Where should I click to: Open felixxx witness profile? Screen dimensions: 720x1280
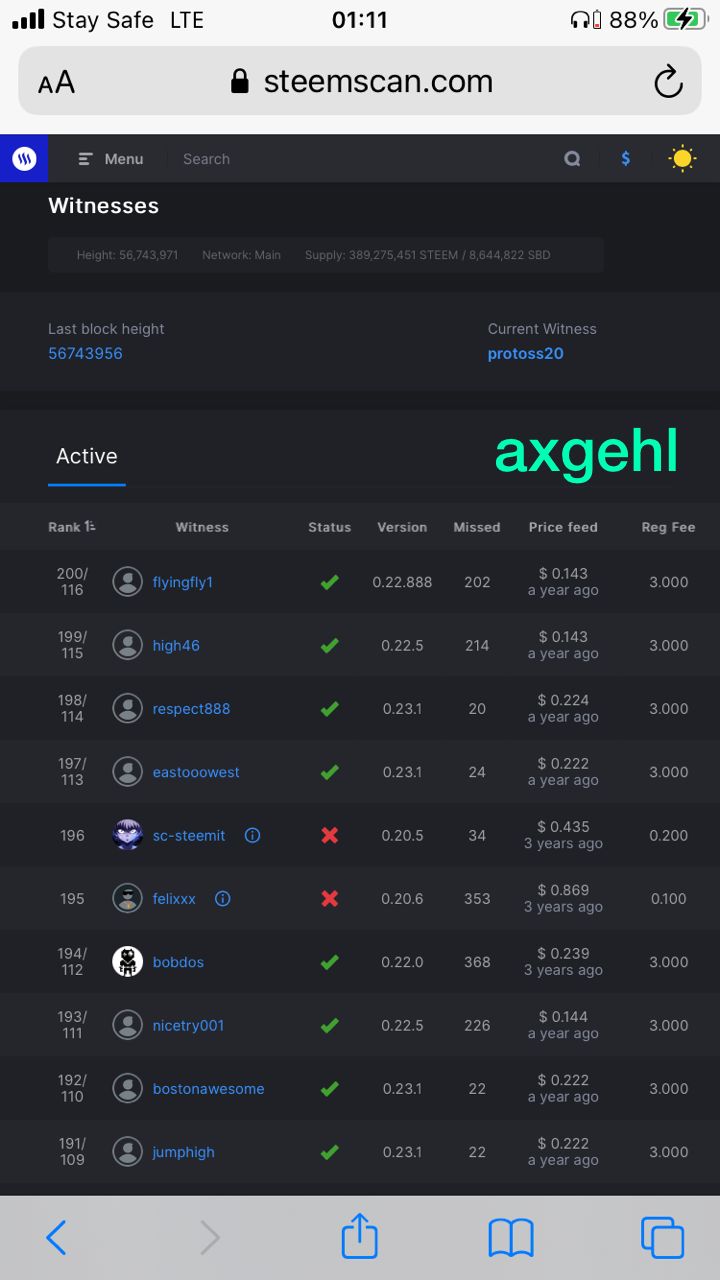point(174,899)
